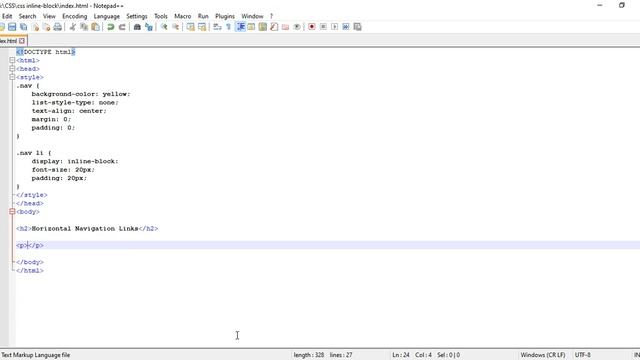This screenshot has height=360, width=640.
Task: Click the Print toolbar icon
Action: pyautogui.click(x=58, y=27)
